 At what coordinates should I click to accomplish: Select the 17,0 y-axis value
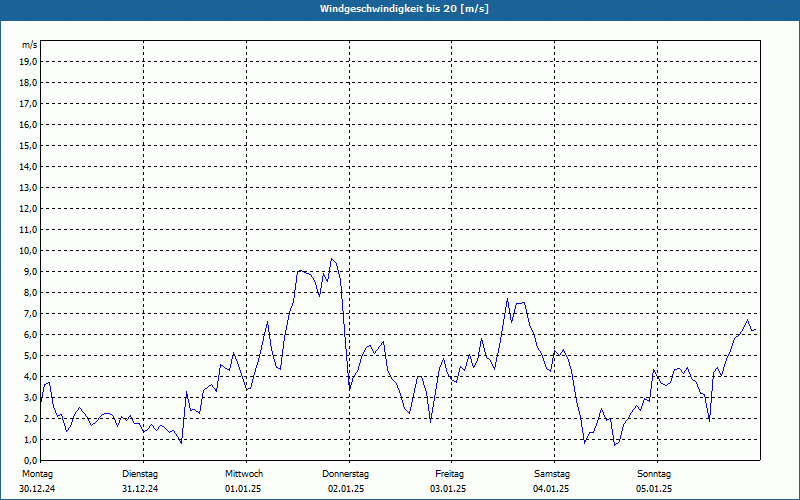pyautogui.click(x=28, y=104)
